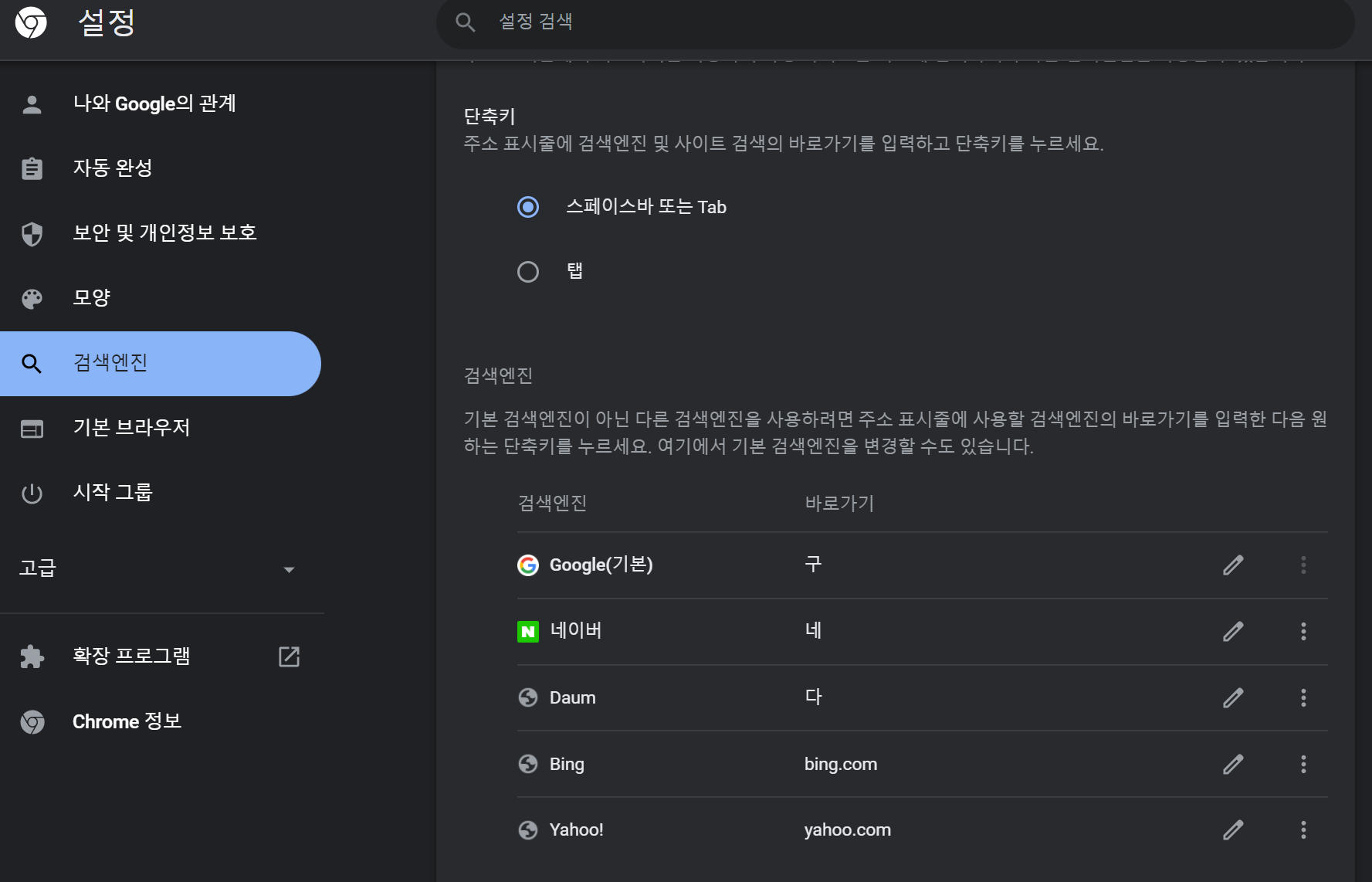This screenshot has width=1372, height=882.
Task: Click the 네이버 engine name
Action: pos(576,631)
